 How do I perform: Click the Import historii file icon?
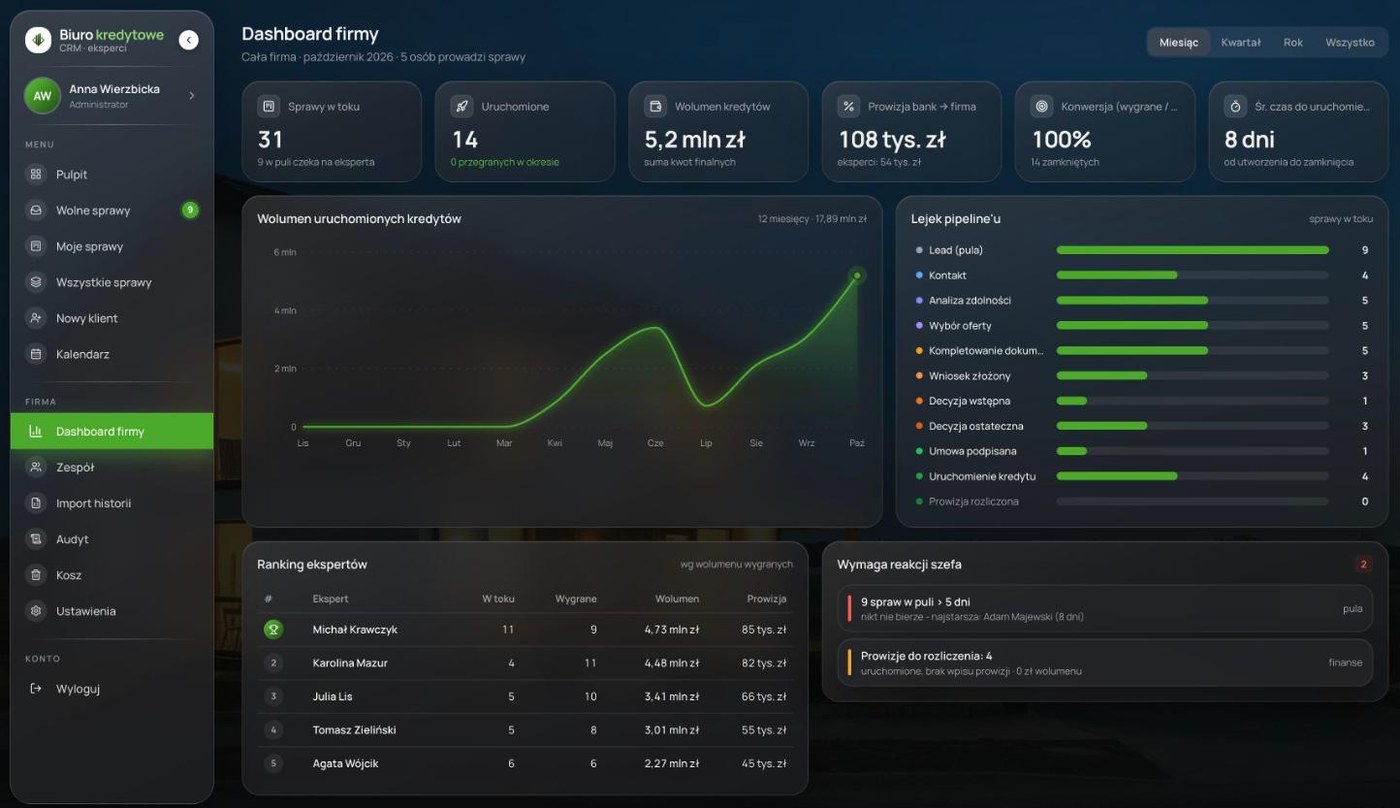point(36,503)
